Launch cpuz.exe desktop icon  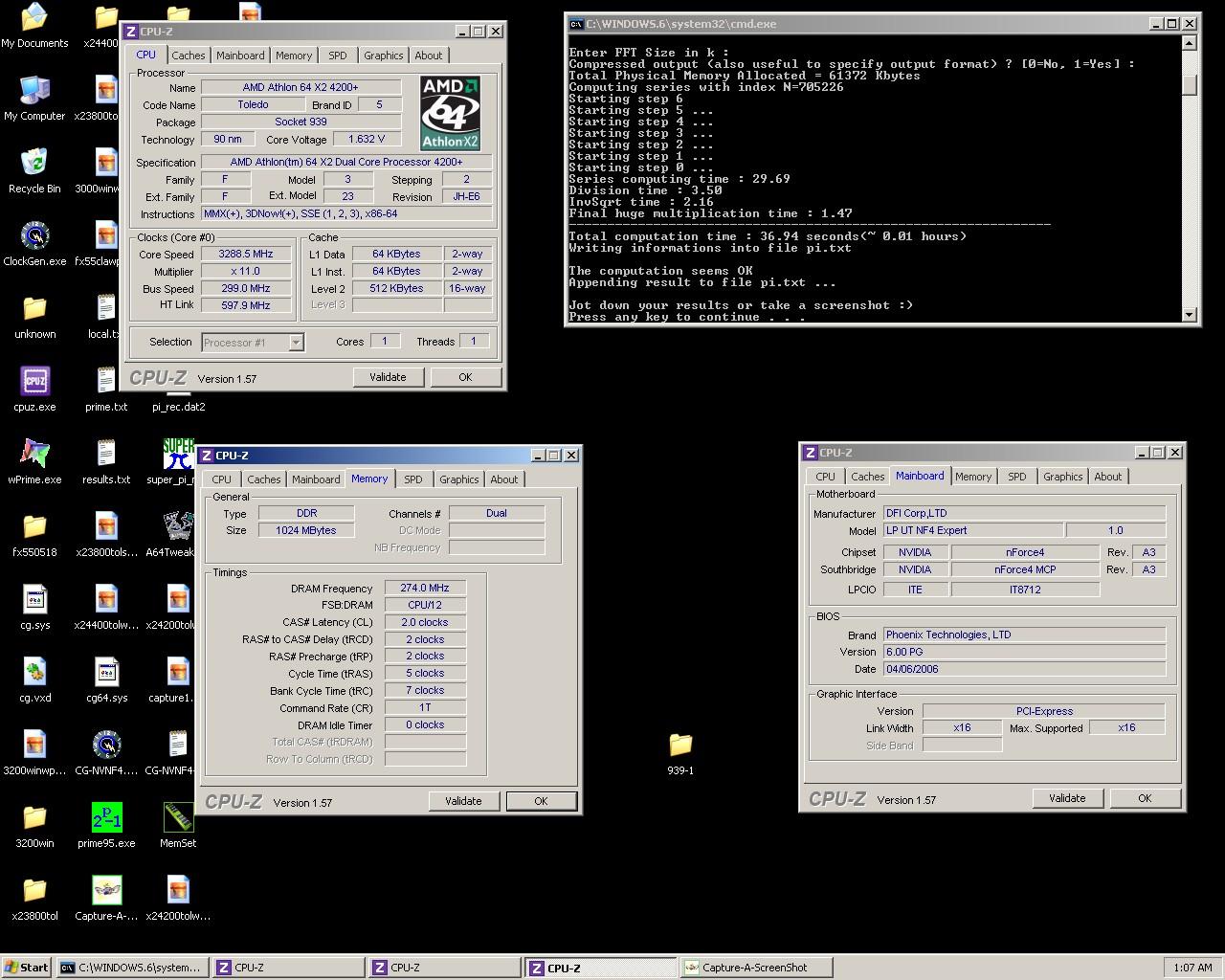[34, 390]
